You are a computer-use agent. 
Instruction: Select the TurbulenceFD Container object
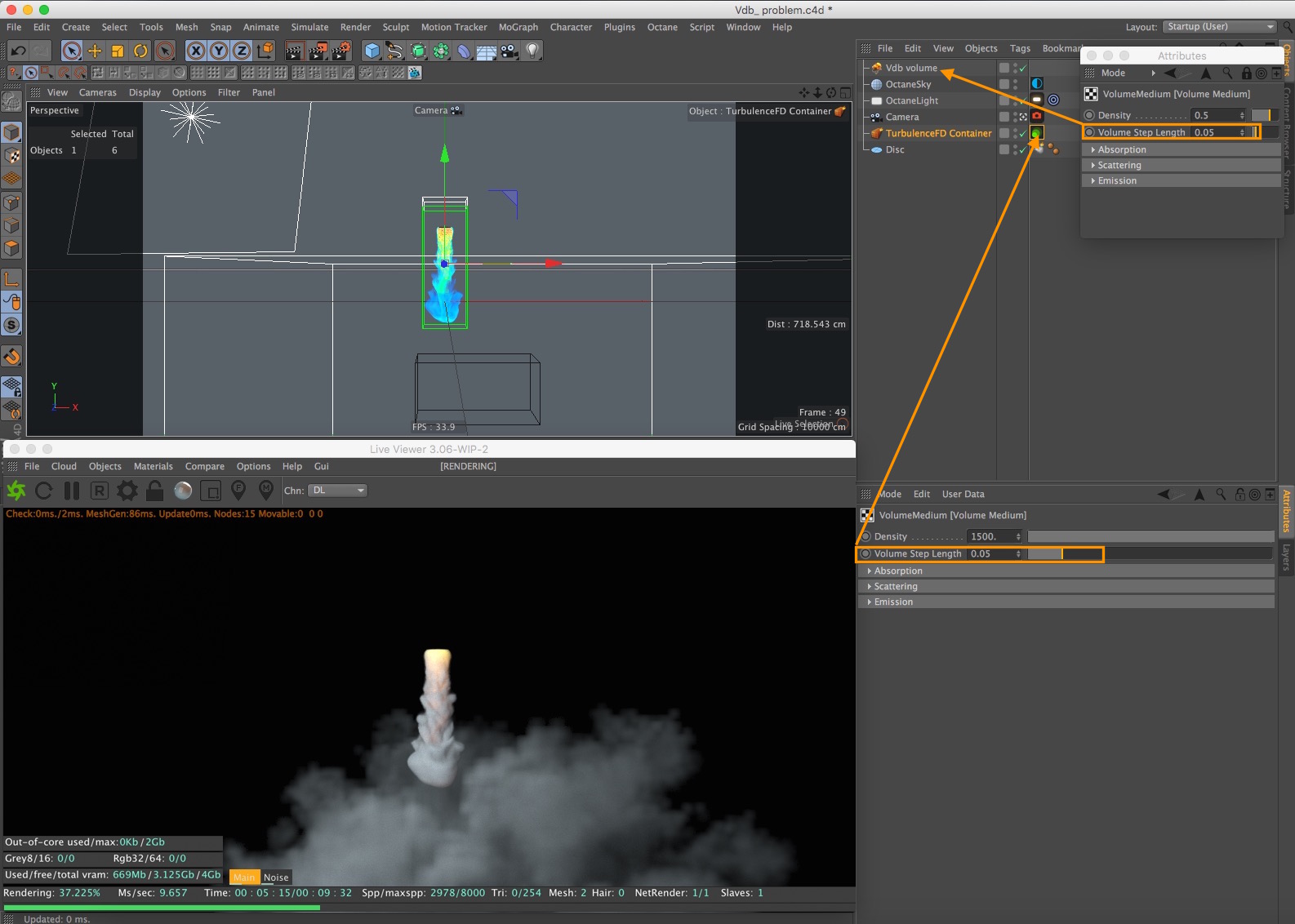[939, 133]
